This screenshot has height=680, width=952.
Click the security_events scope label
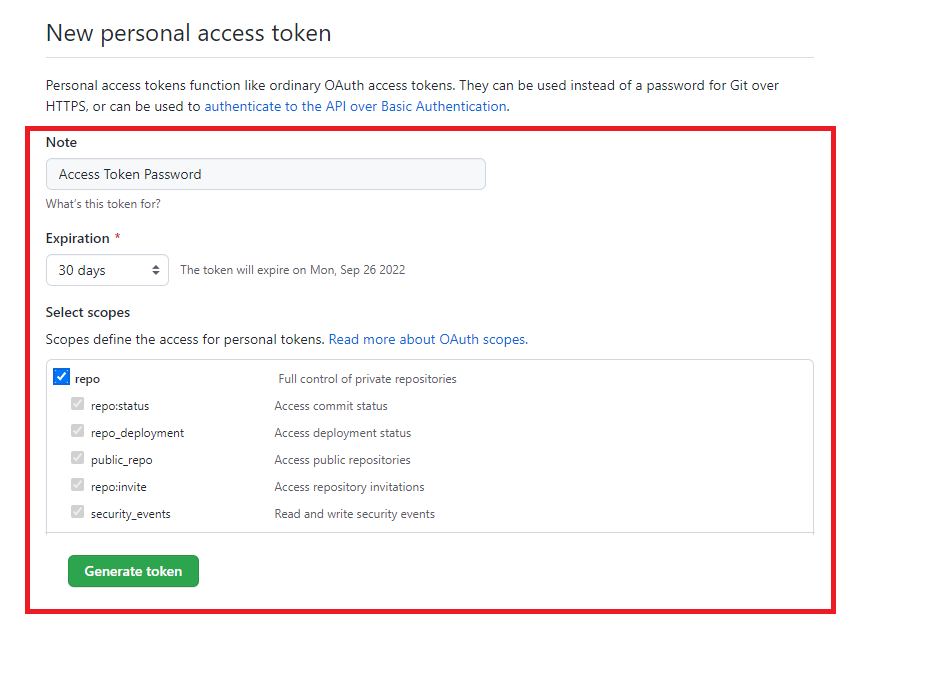coord(131,514)
